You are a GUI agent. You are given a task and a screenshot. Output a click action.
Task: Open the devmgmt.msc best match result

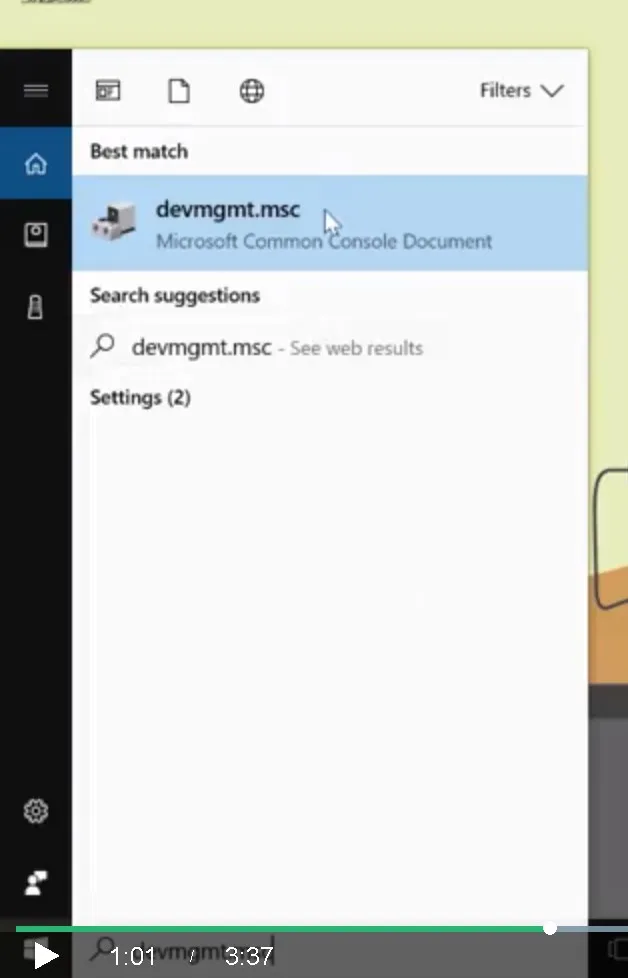tap(330, 223)
